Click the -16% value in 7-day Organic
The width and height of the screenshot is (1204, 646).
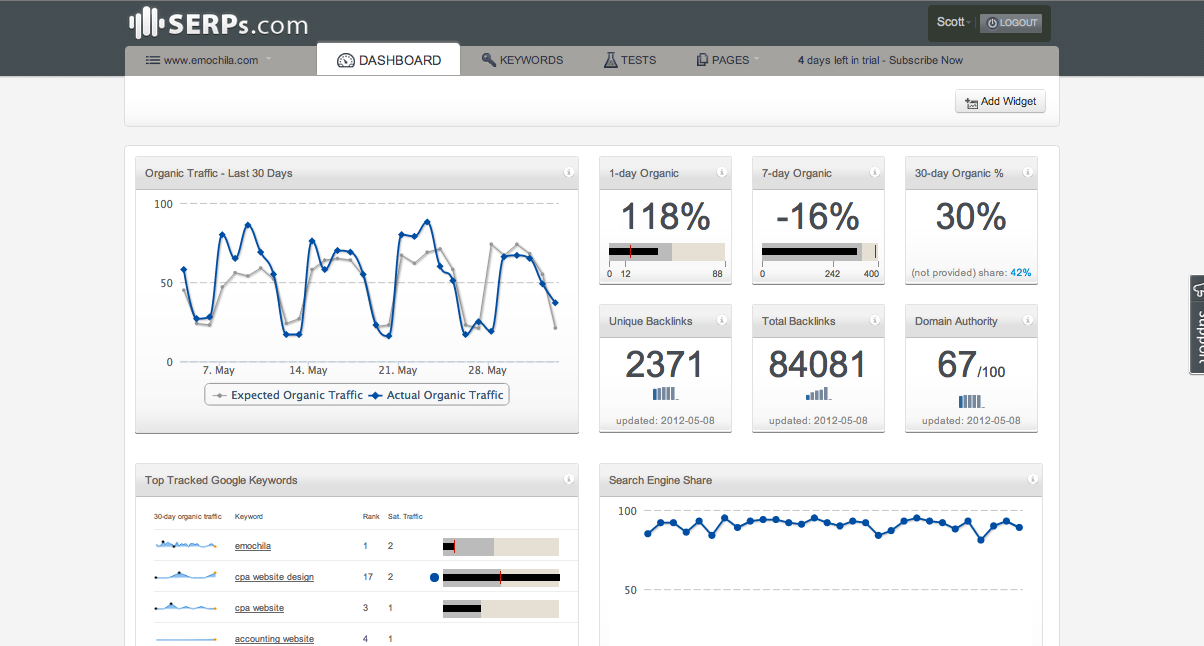coord(817,217)
